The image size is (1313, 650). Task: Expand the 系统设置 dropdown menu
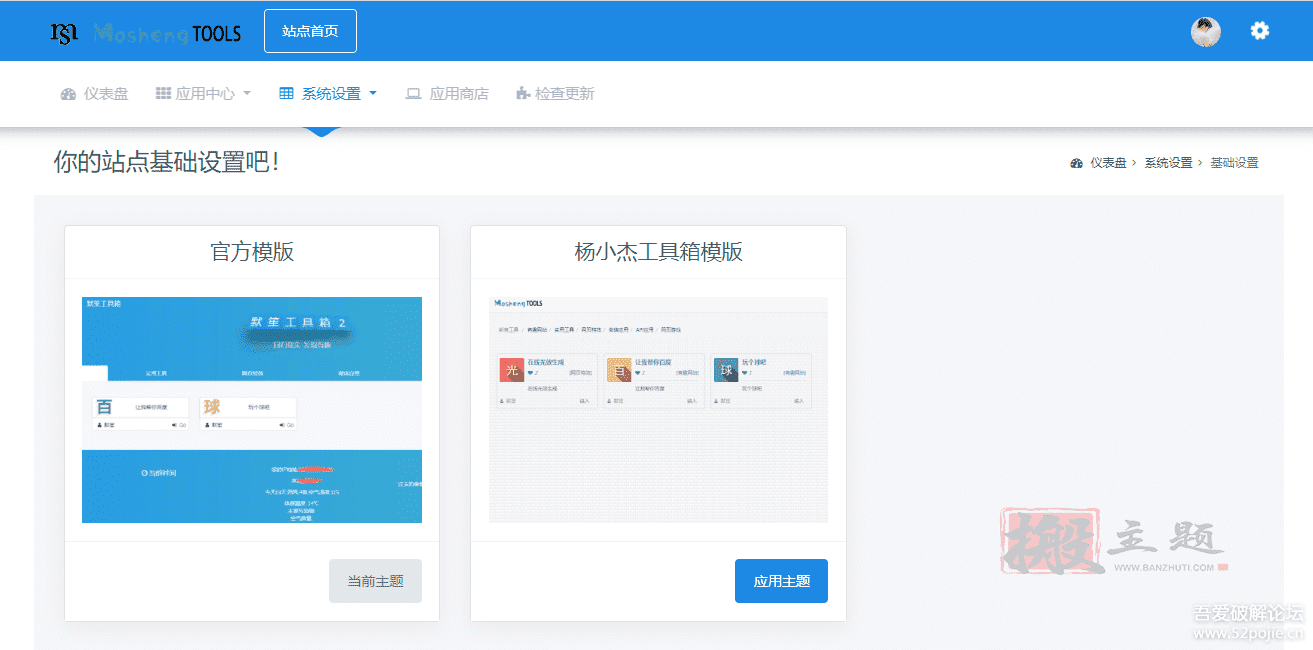pos(328,94)
